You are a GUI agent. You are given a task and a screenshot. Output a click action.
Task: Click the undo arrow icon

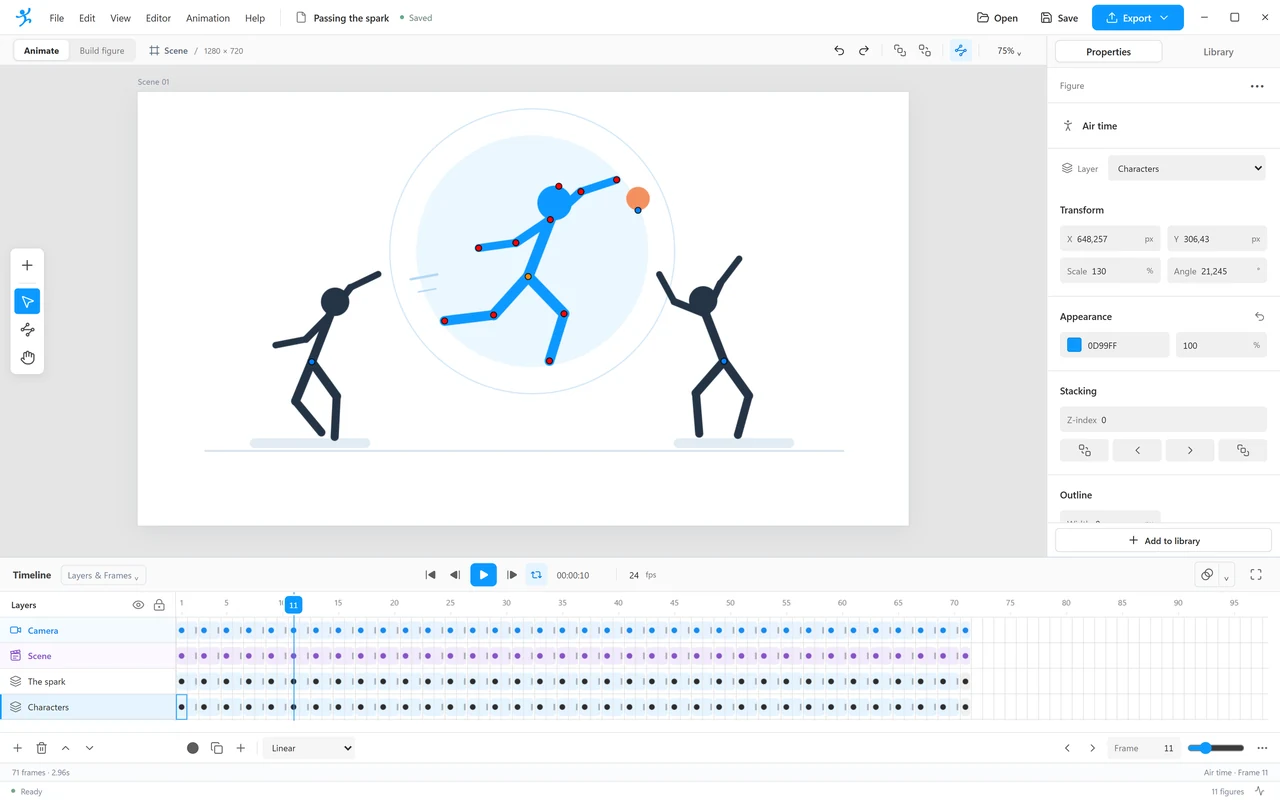click(839, 51)
